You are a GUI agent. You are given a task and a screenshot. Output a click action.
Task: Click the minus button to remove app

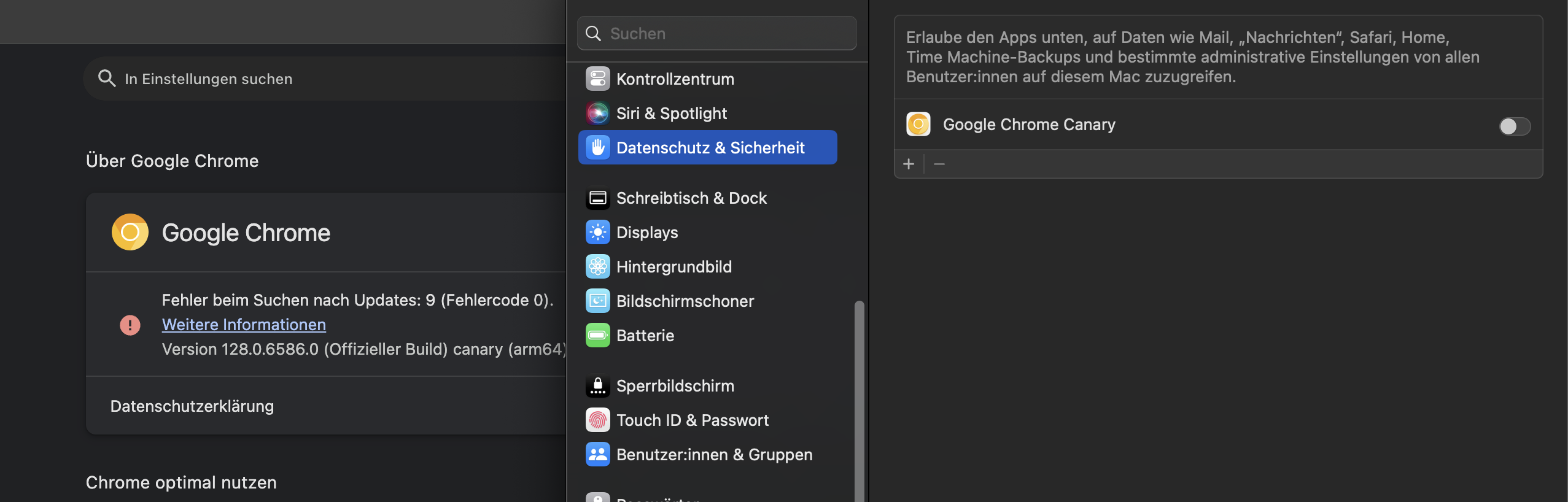point(939,164)
